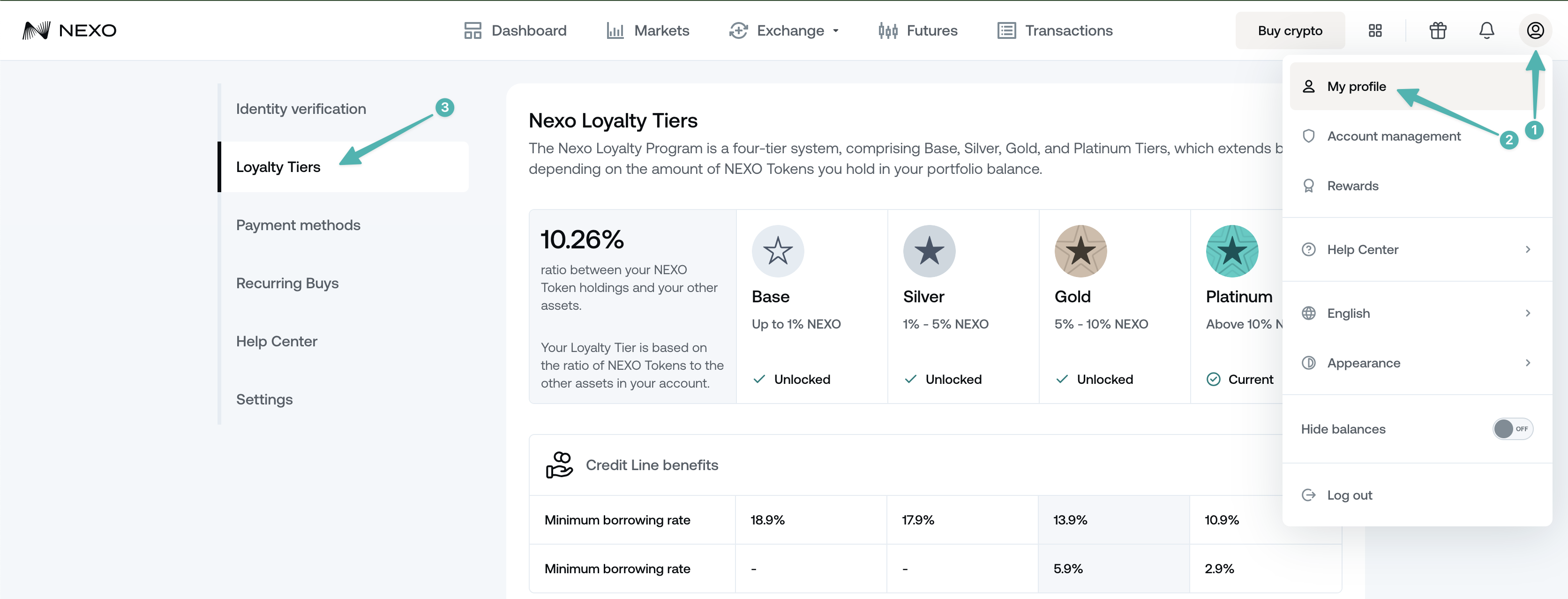Open Payment methods in sidebar

pyautogui.click(x=298, y=225)
